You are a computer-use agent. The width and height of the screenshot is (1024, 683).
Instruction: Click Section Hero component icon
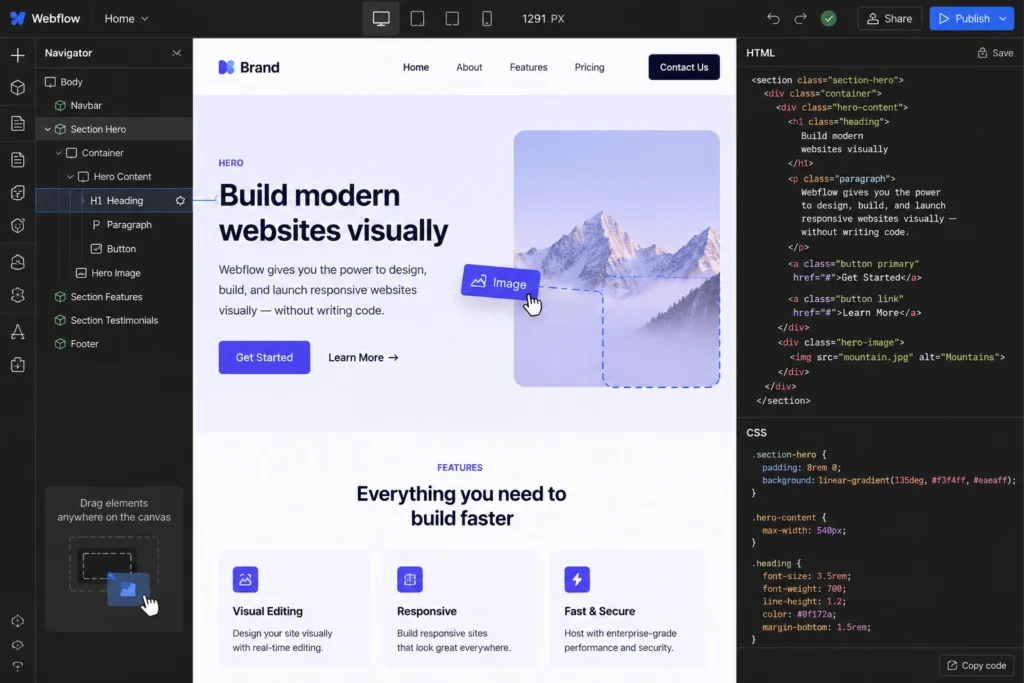[x=60, y=129]
